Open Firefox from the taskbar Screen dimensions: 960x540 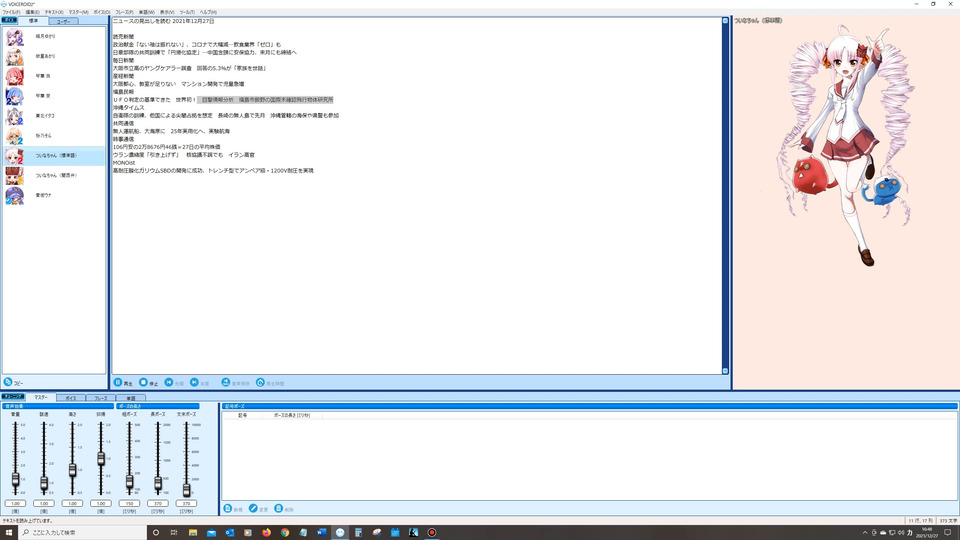click(266, 532)
